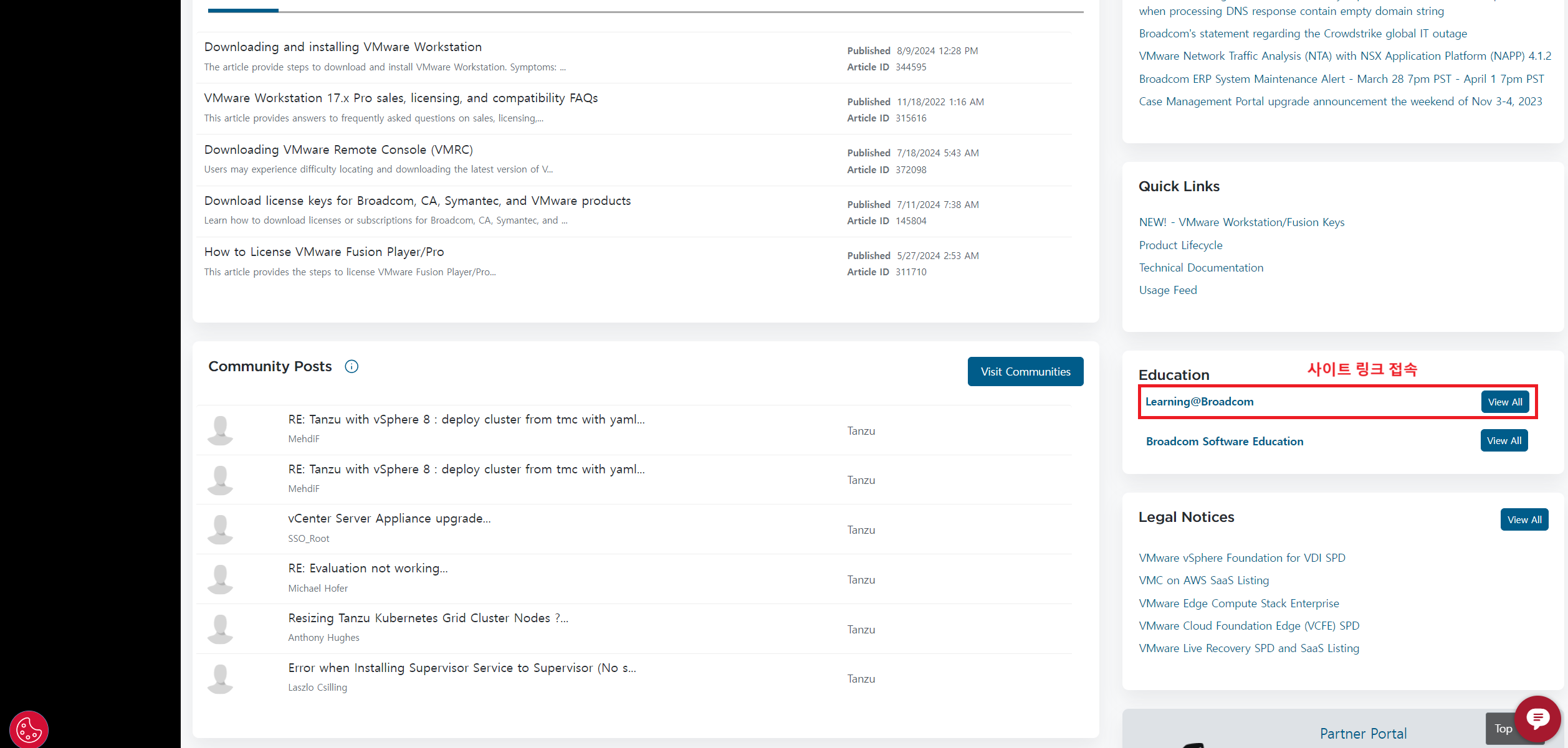Image resolution: width=1568 pixels, height=748 pixels.
Task: Open NEW! VMware Workstation/Fusion Keys quick link
Action: (x=1241, y=222)
